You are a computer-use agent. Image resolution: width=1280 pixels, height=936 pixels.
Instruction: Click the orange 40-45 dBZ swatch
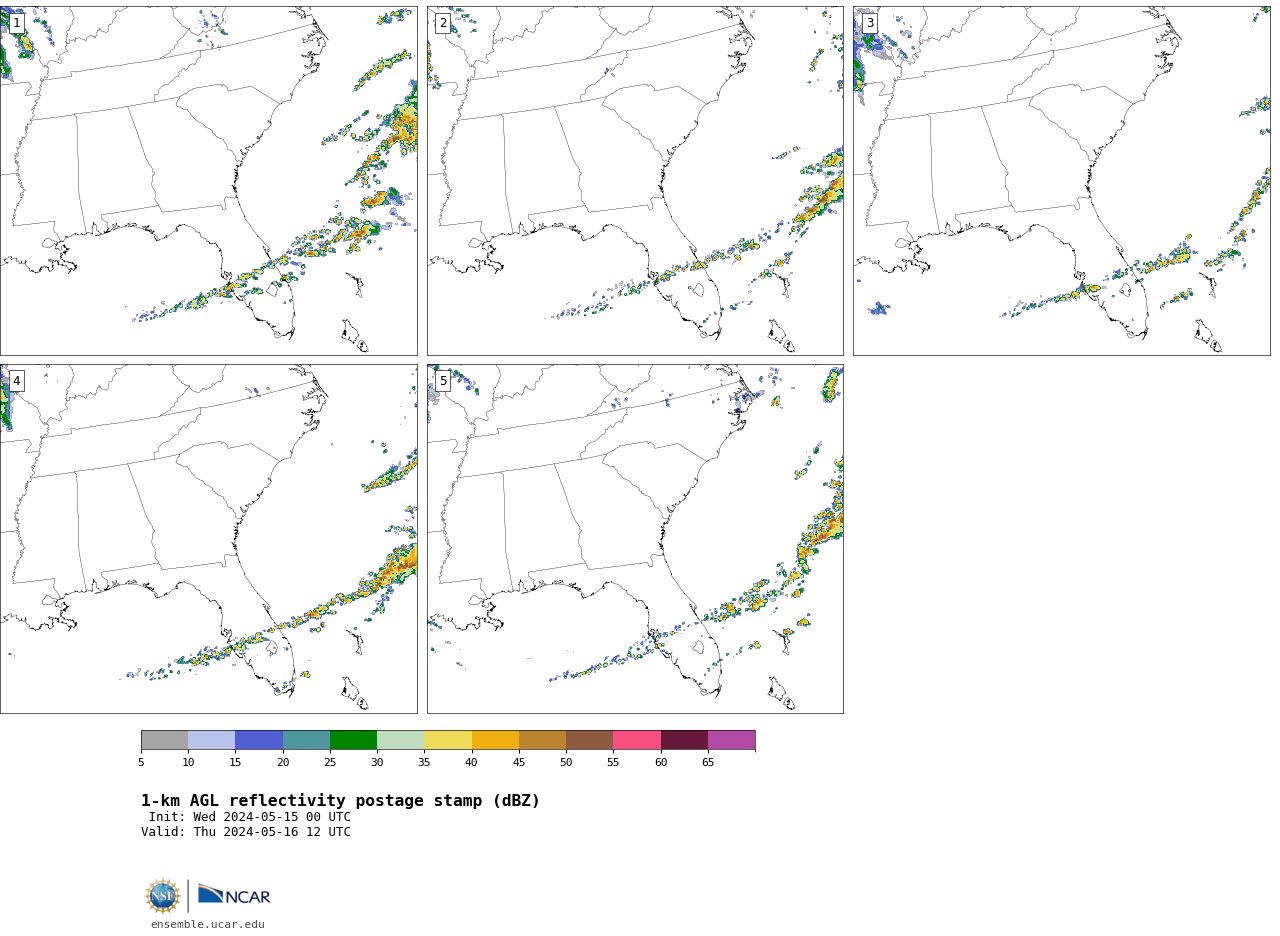click(495, 740)
